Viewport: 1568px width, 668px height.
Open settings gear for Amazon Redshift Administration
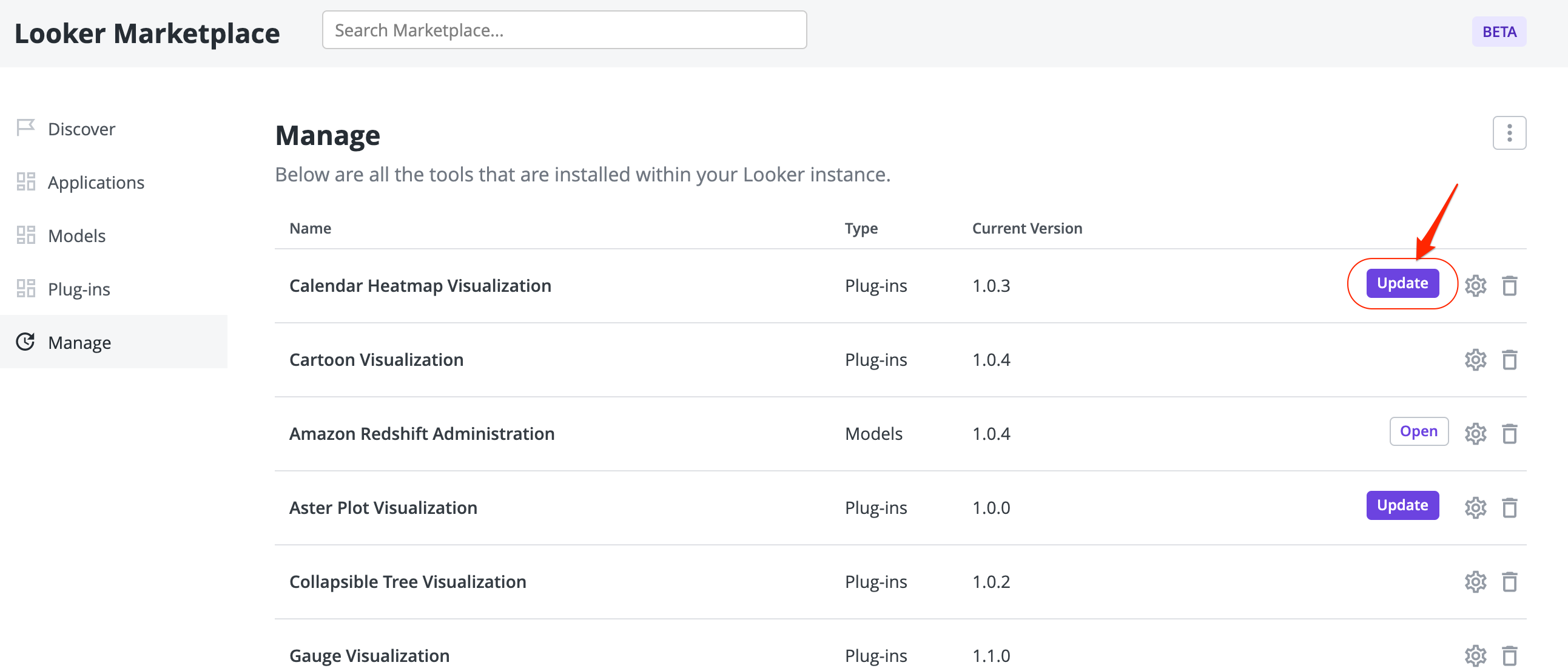pos(1475,434)
